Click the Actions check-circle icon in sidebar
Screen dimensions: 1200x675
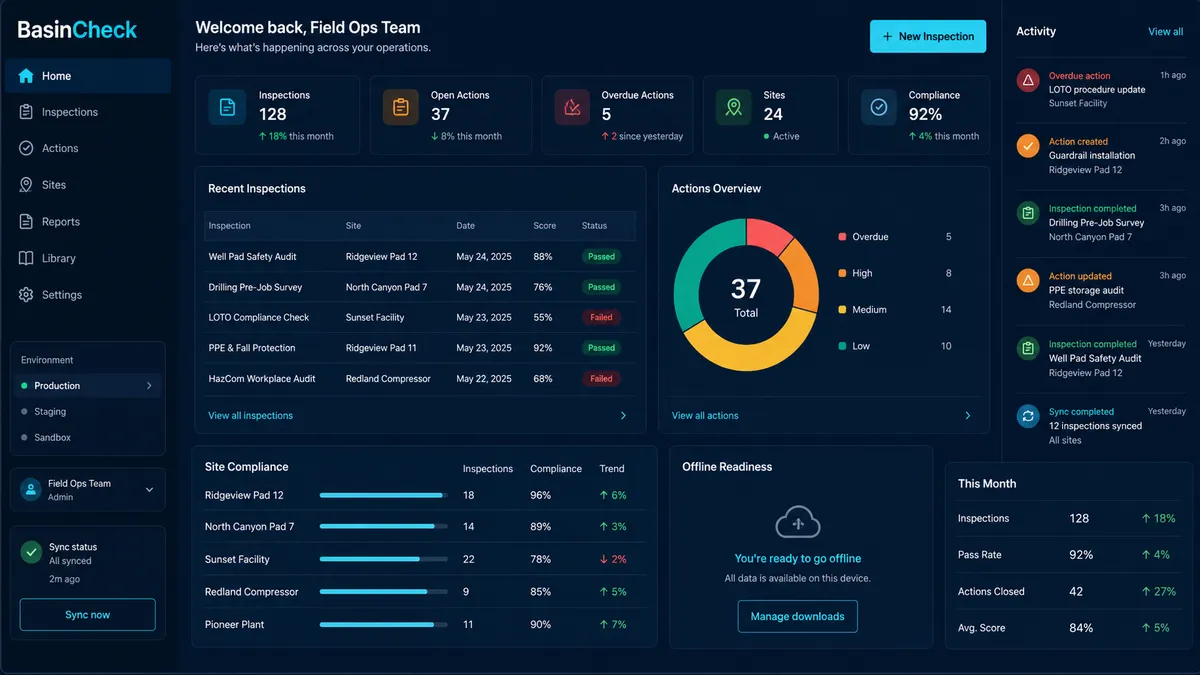coord(26,148)
